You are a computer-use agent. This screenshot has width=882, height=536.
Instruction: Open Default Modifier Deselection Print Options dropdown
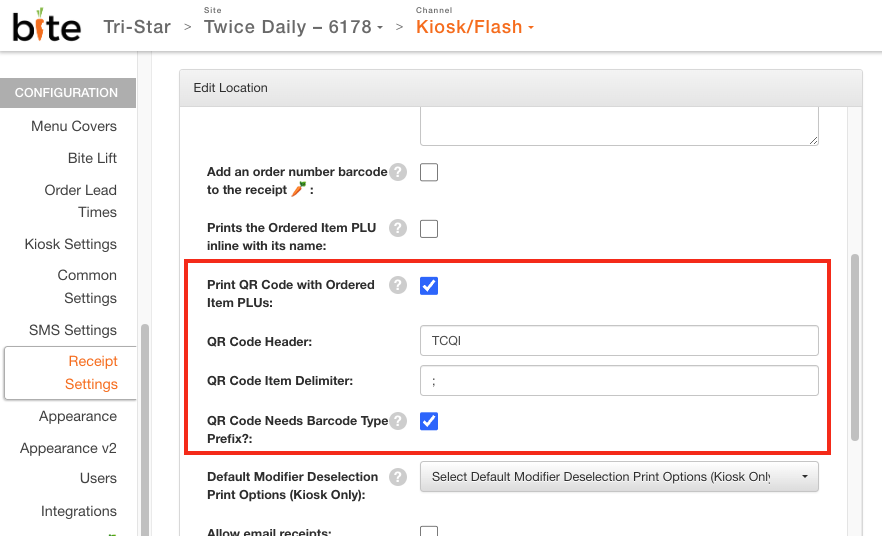(x=619, y=477)
